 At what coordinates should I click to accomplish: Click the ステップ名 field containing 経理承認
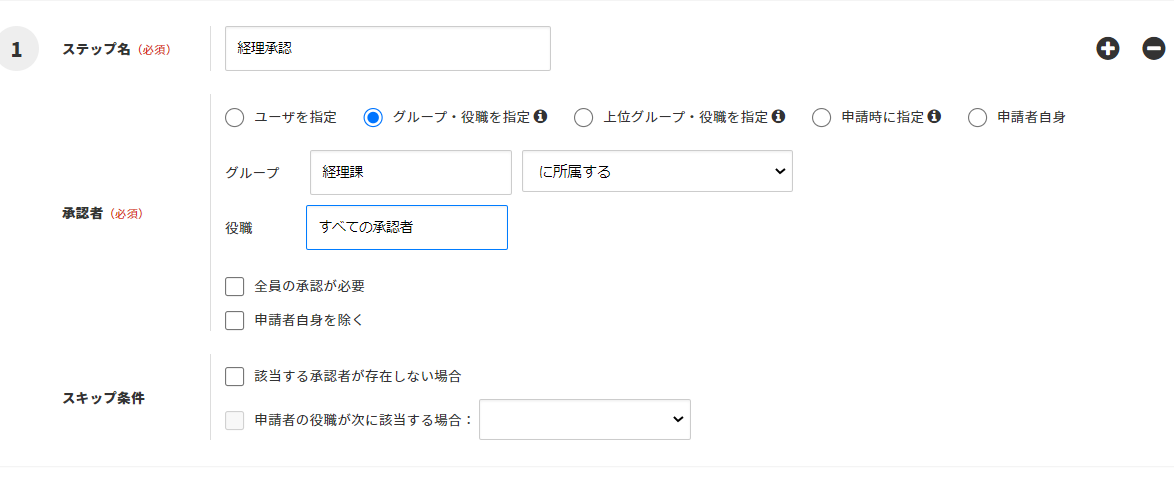click(388, 49)
